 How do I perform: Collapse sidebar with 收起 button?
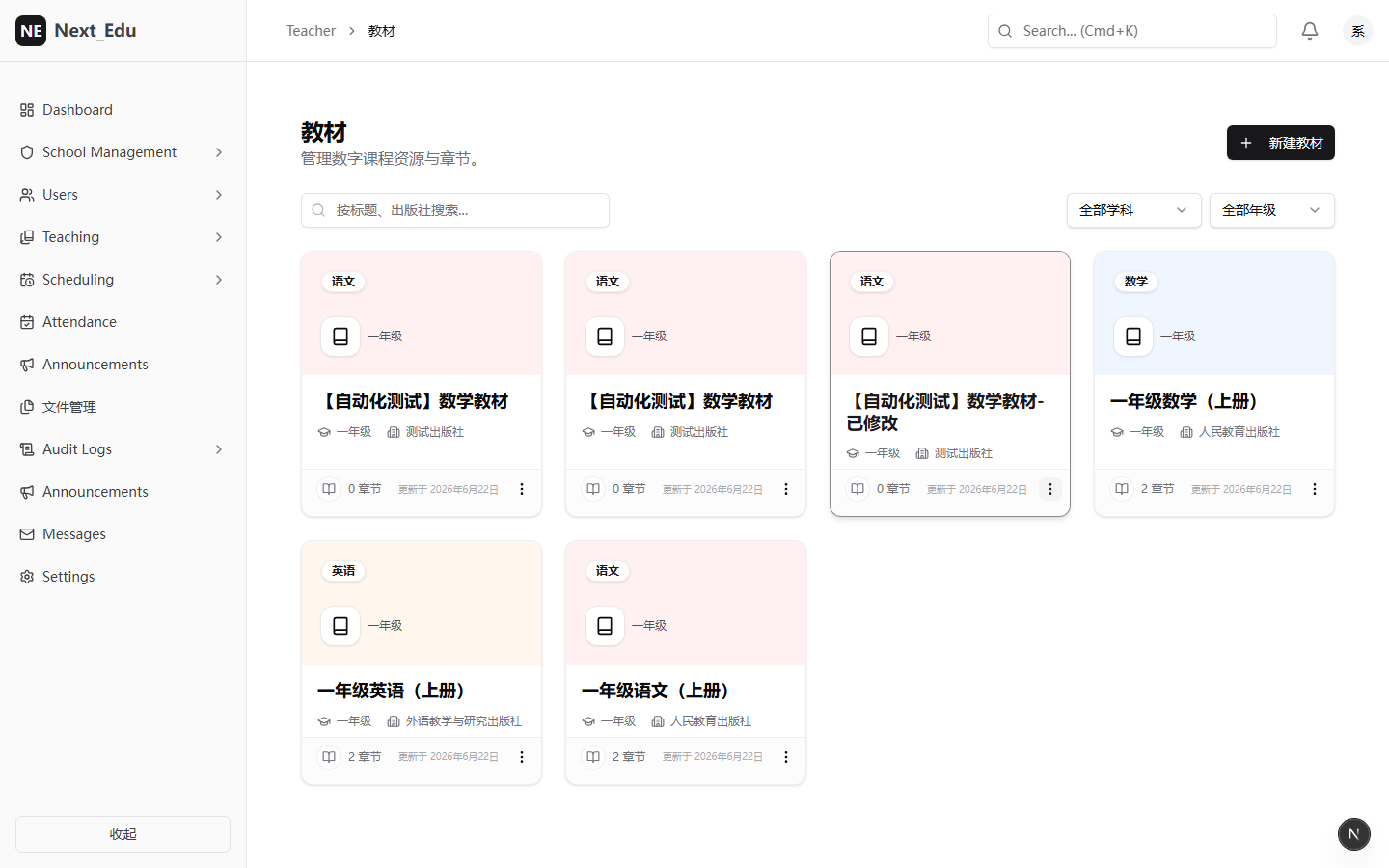point(123,834)
